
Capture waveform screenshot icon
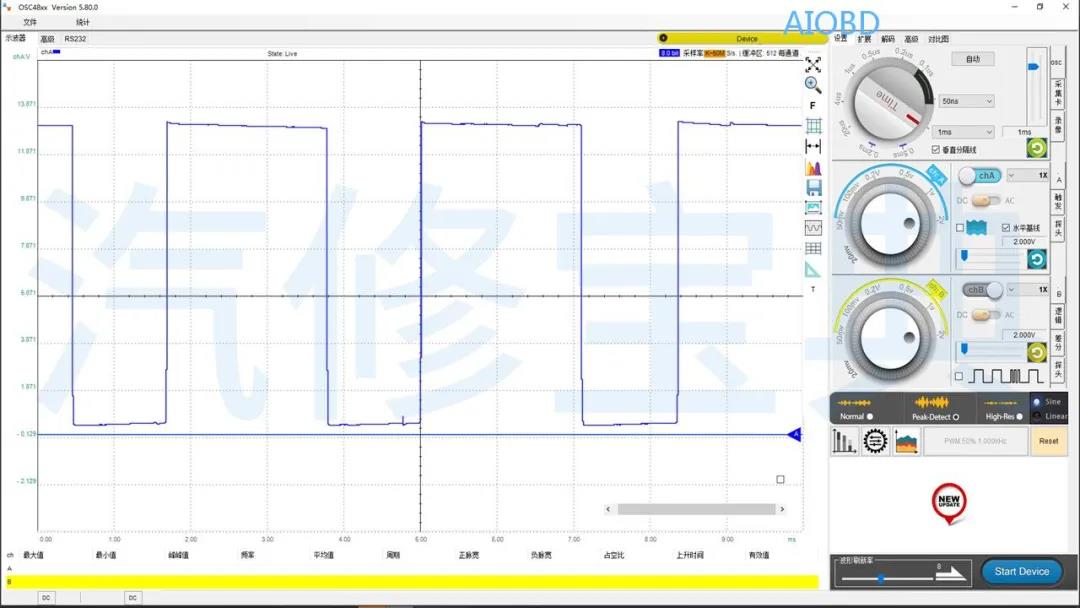pos(813,207)
